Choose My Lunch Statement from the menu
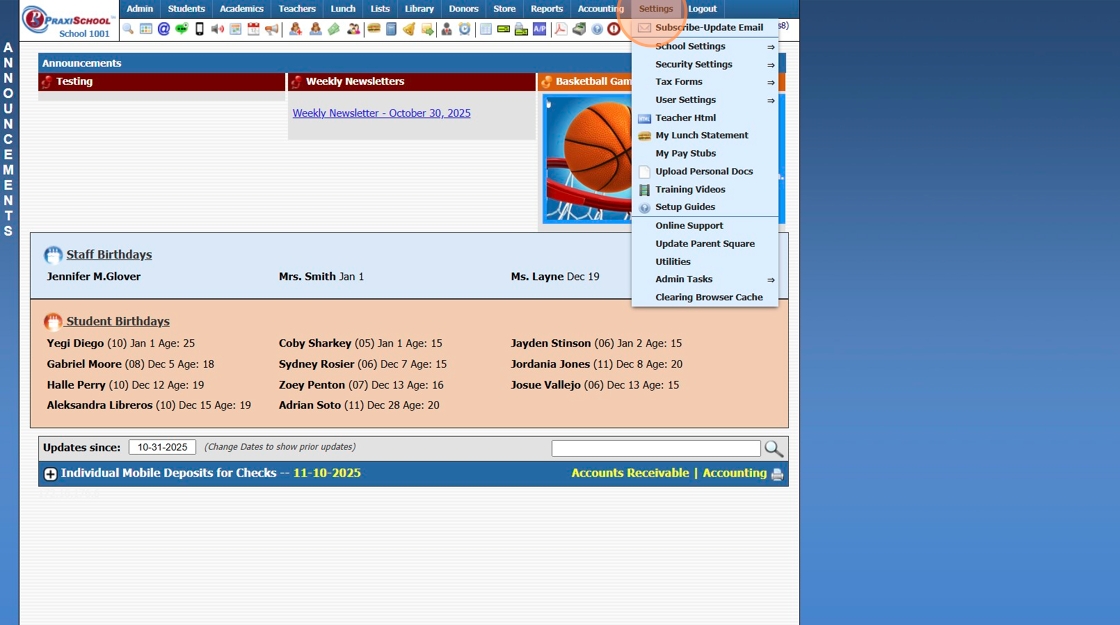Viewport: 1120px width, 625px height. point(705,135)
